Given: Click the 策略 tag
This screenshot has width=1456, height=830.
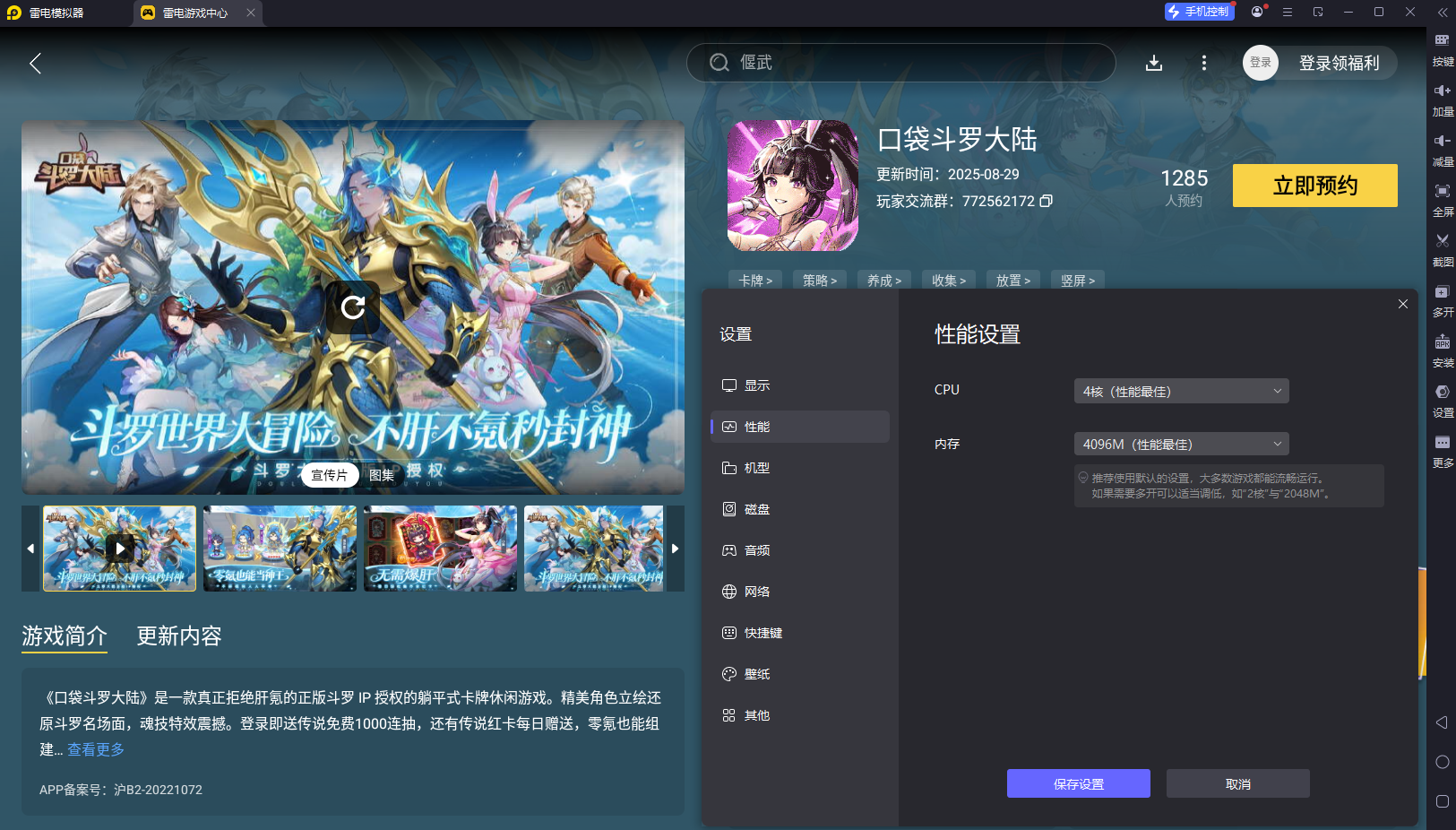Looking at the screenshot, I should (820, 281).
